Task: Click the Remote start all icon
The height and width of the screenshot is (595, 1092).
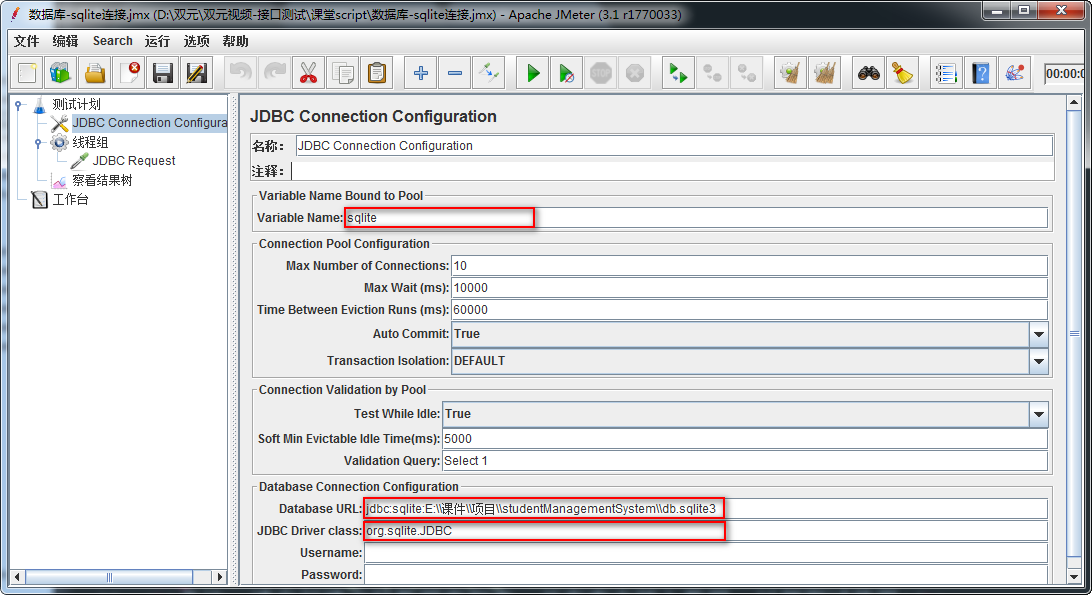Action: point(678,73)
